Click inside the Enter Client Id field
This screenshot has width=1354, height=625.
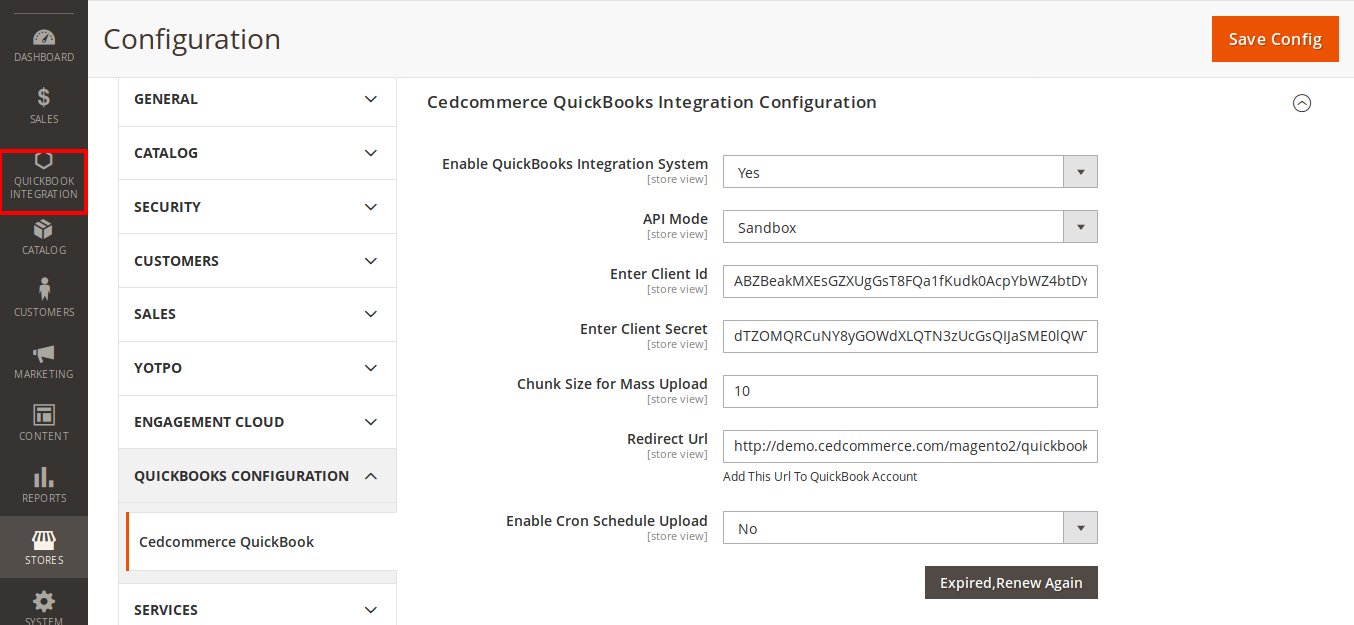[910, 281]
